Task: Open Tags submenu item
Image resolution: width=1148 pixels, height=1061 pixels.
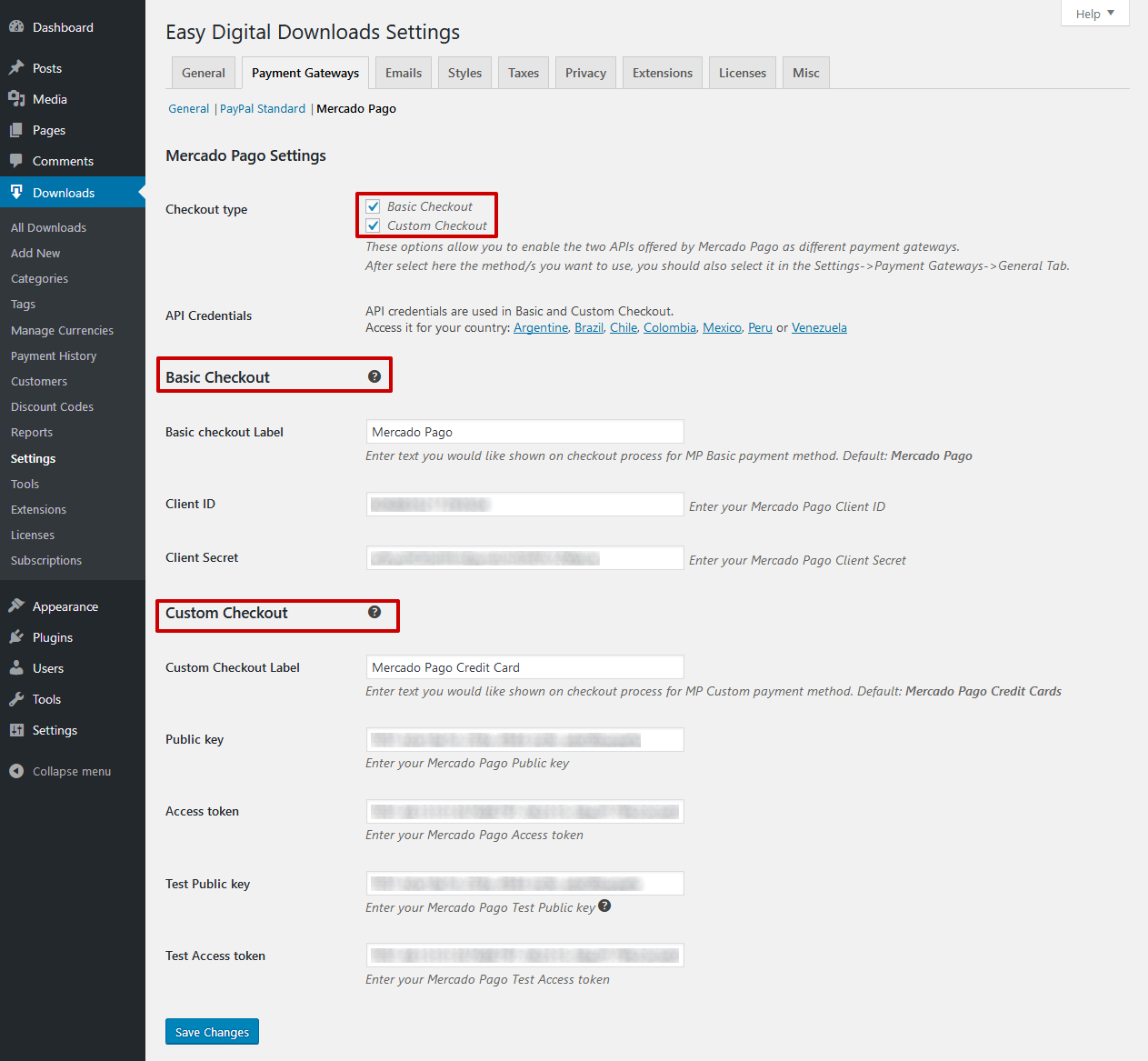Action: click(x=23, y=304)
